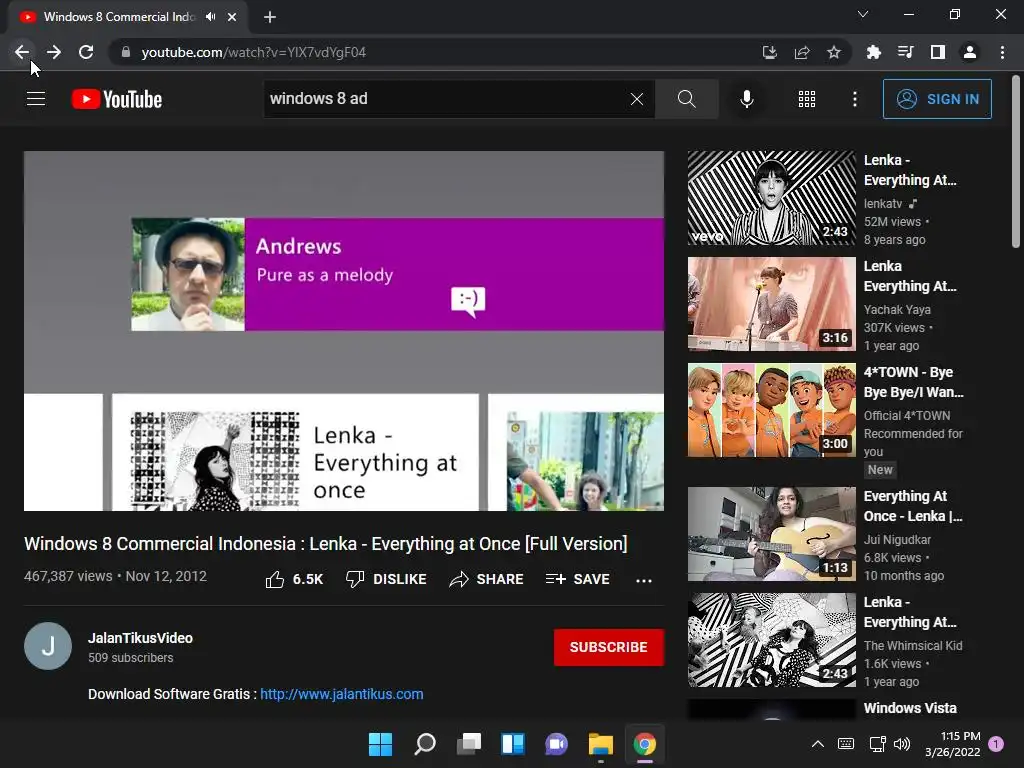This screenshot has height=768, width=1024.
Task: Go back using the browser back arrow
Action: point(22,52)
